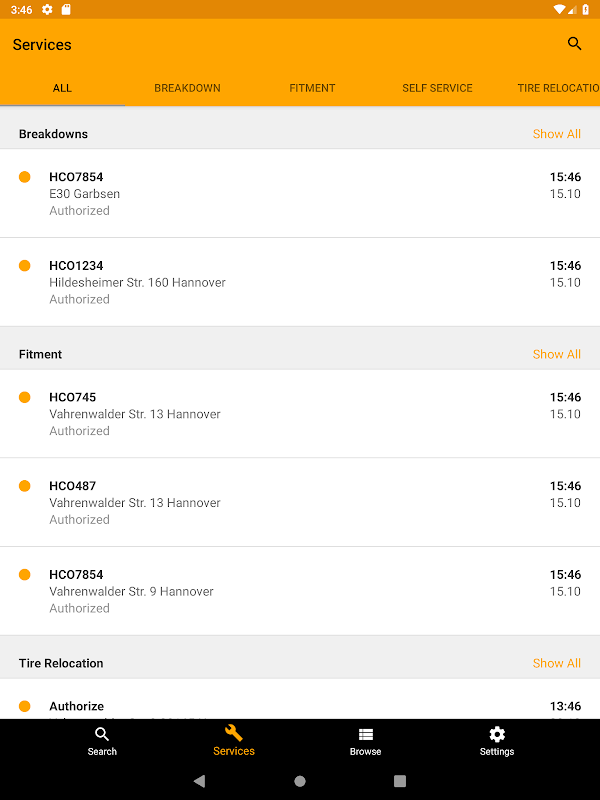Tap orange status dot beside HCO745
The image size is (600, 800).
click(x=25, y=397)
